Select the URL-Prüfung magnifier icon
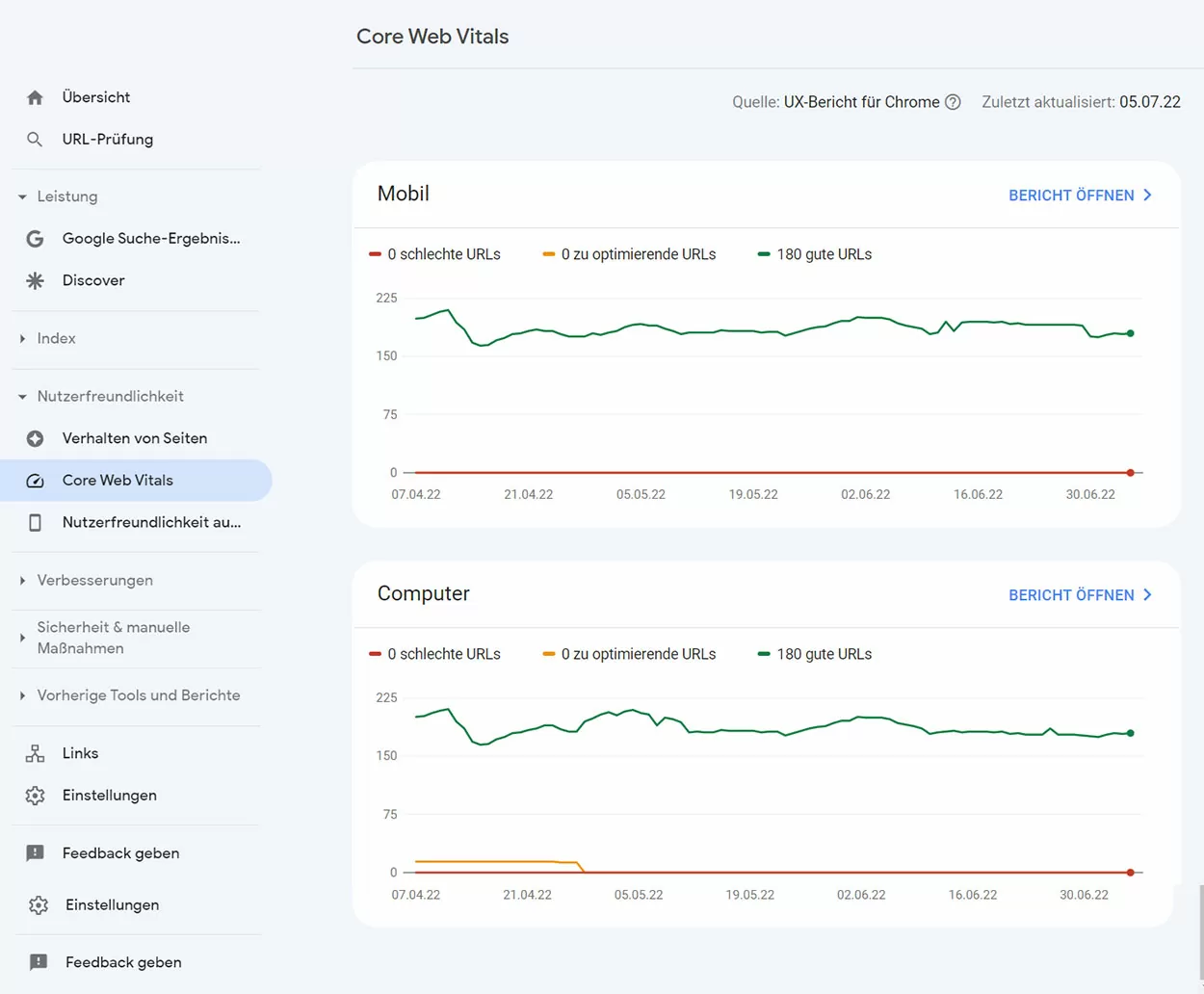 [35, 139]
